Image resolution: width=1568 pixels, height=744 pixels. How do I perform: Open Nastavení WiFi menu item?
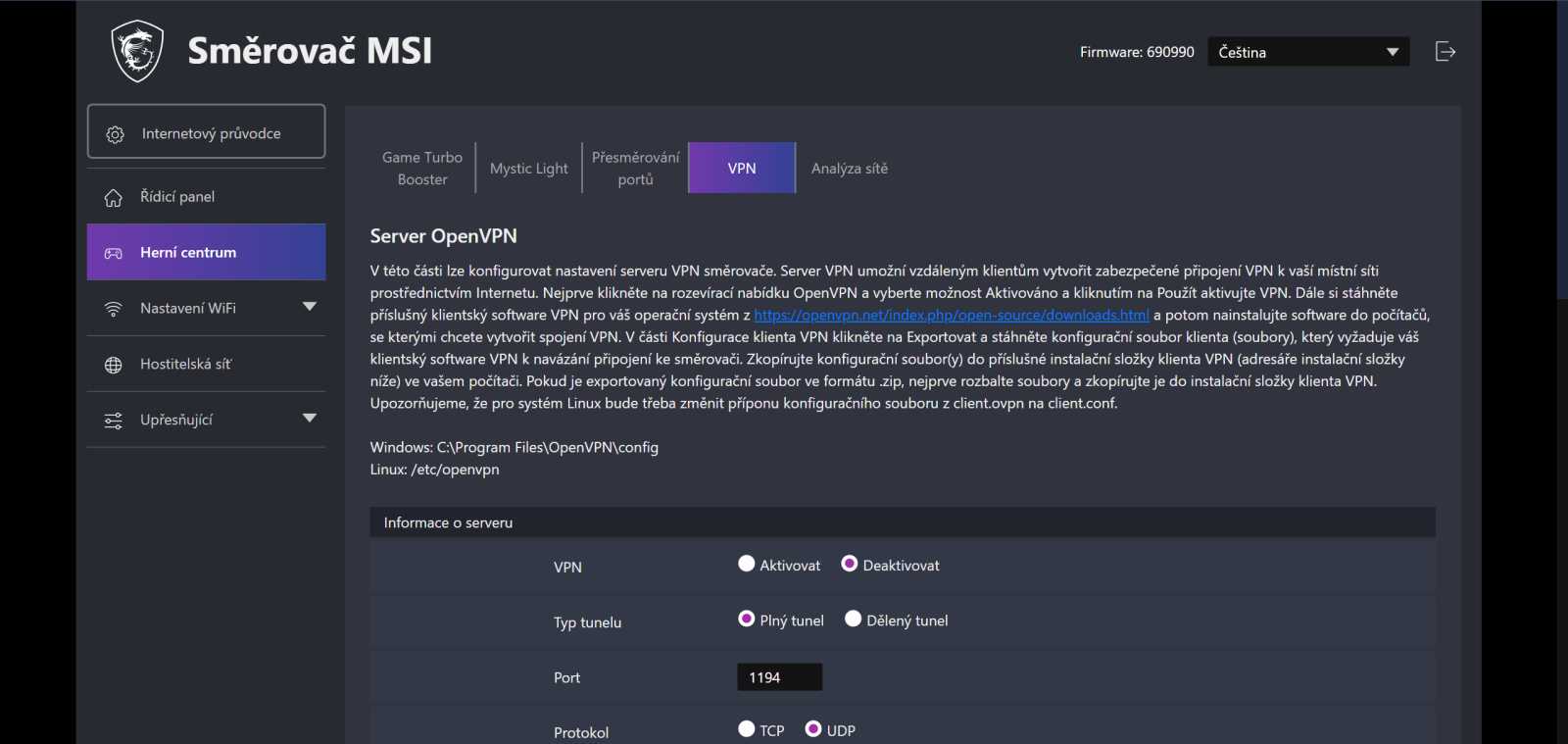[x=206, y=308]
